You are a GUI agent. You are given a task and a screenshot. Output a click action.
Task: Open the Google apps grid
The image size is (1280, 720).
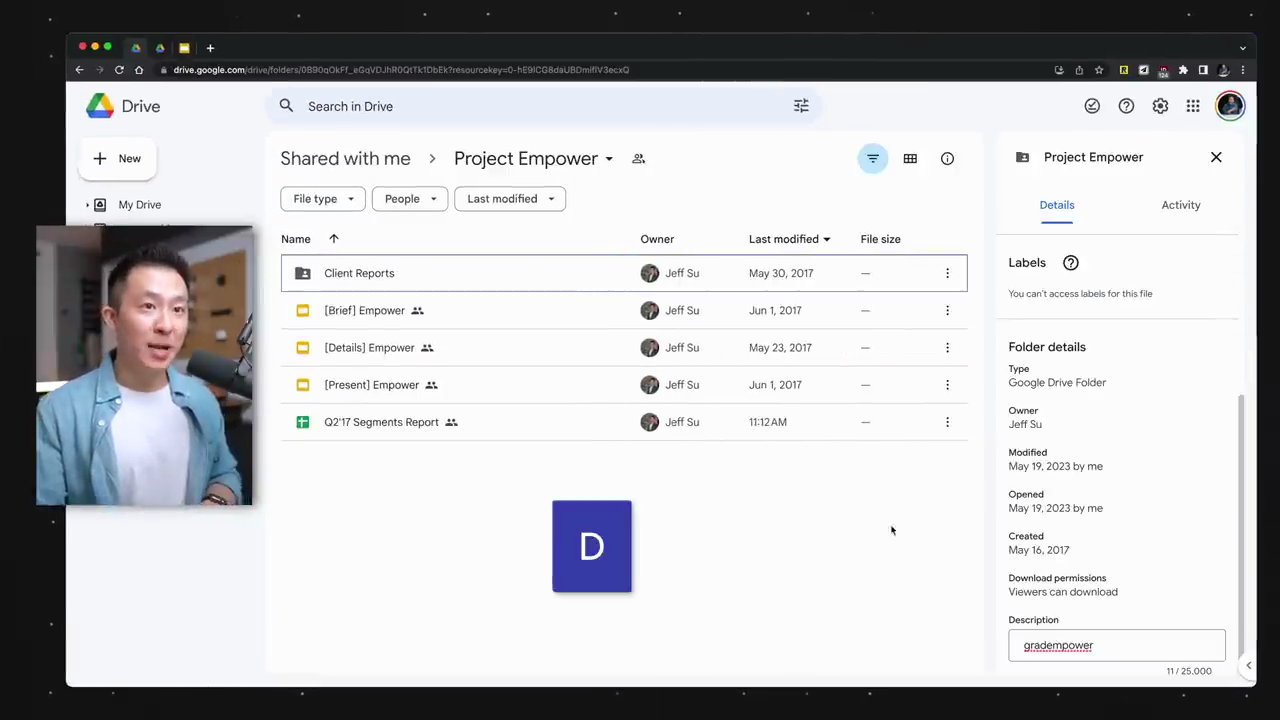(1193, 106)
